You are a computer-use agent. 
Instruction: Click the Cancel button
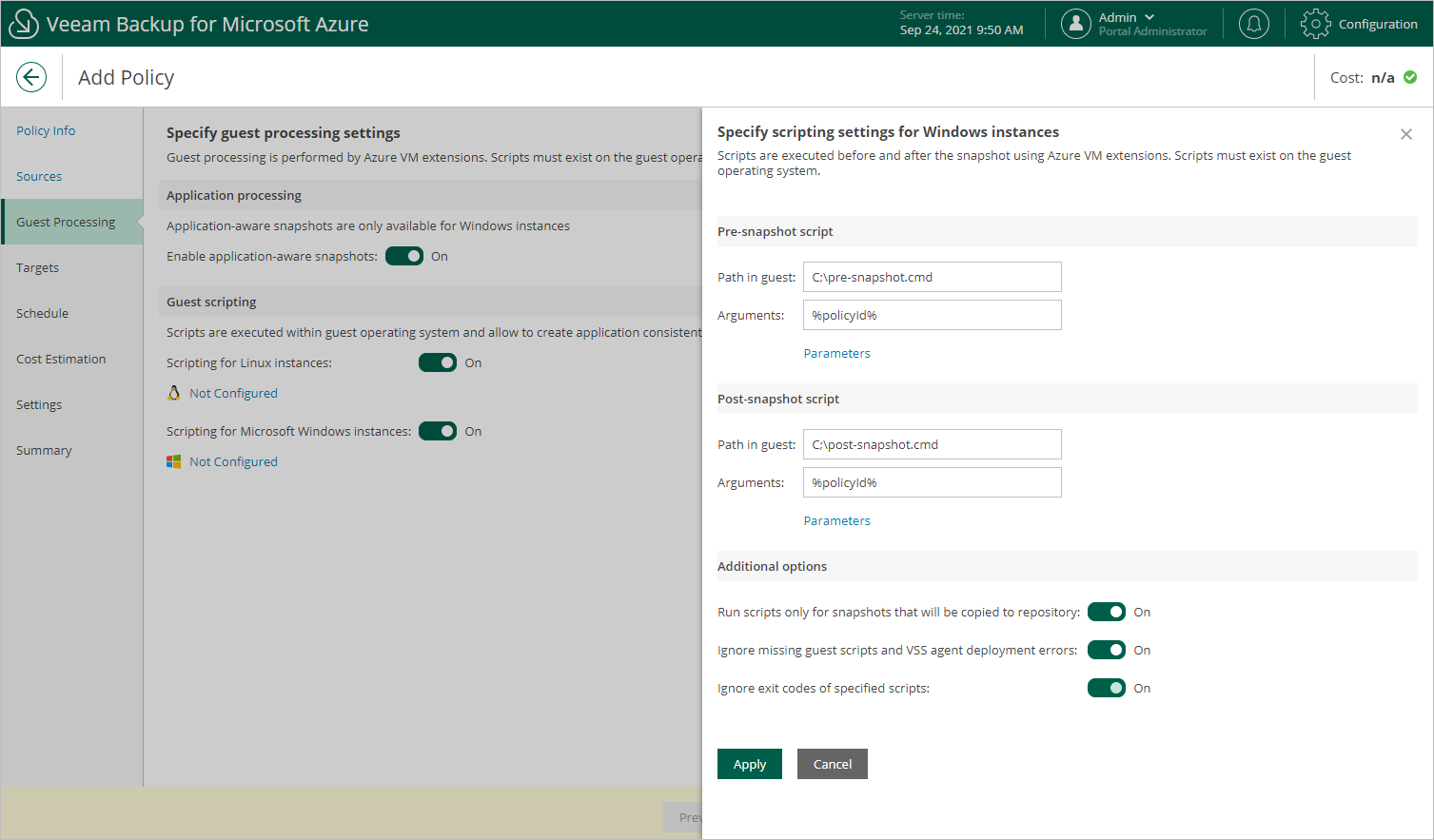point(833,764)
